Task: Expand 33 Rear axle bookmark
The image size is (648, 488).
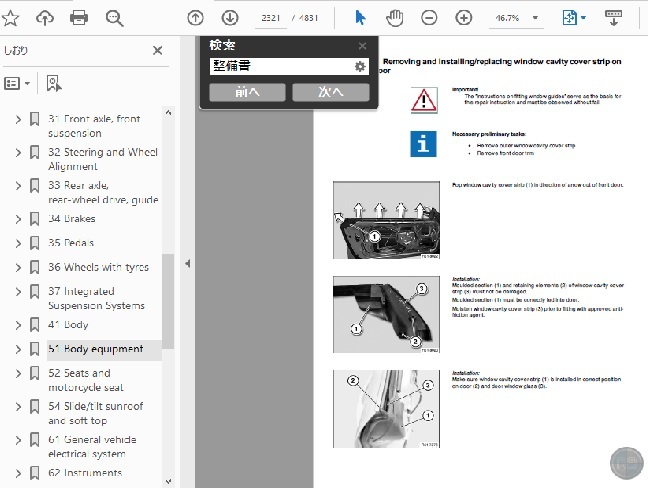Action: [x=18, y=186]
